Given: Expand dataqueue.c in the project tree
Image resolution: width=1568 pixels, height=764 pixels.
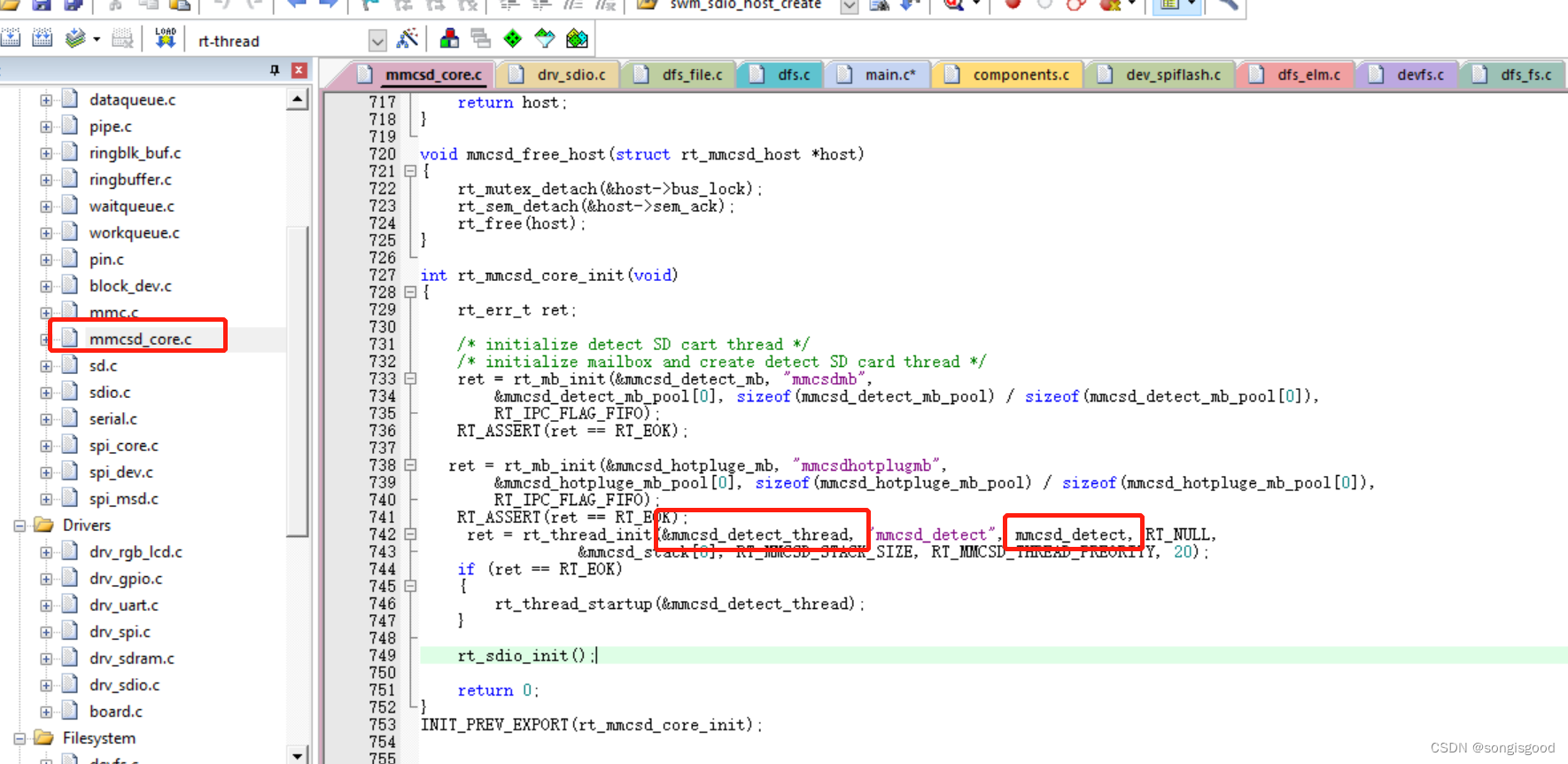Looking at the screenshot, I should (x=46, y=100).
